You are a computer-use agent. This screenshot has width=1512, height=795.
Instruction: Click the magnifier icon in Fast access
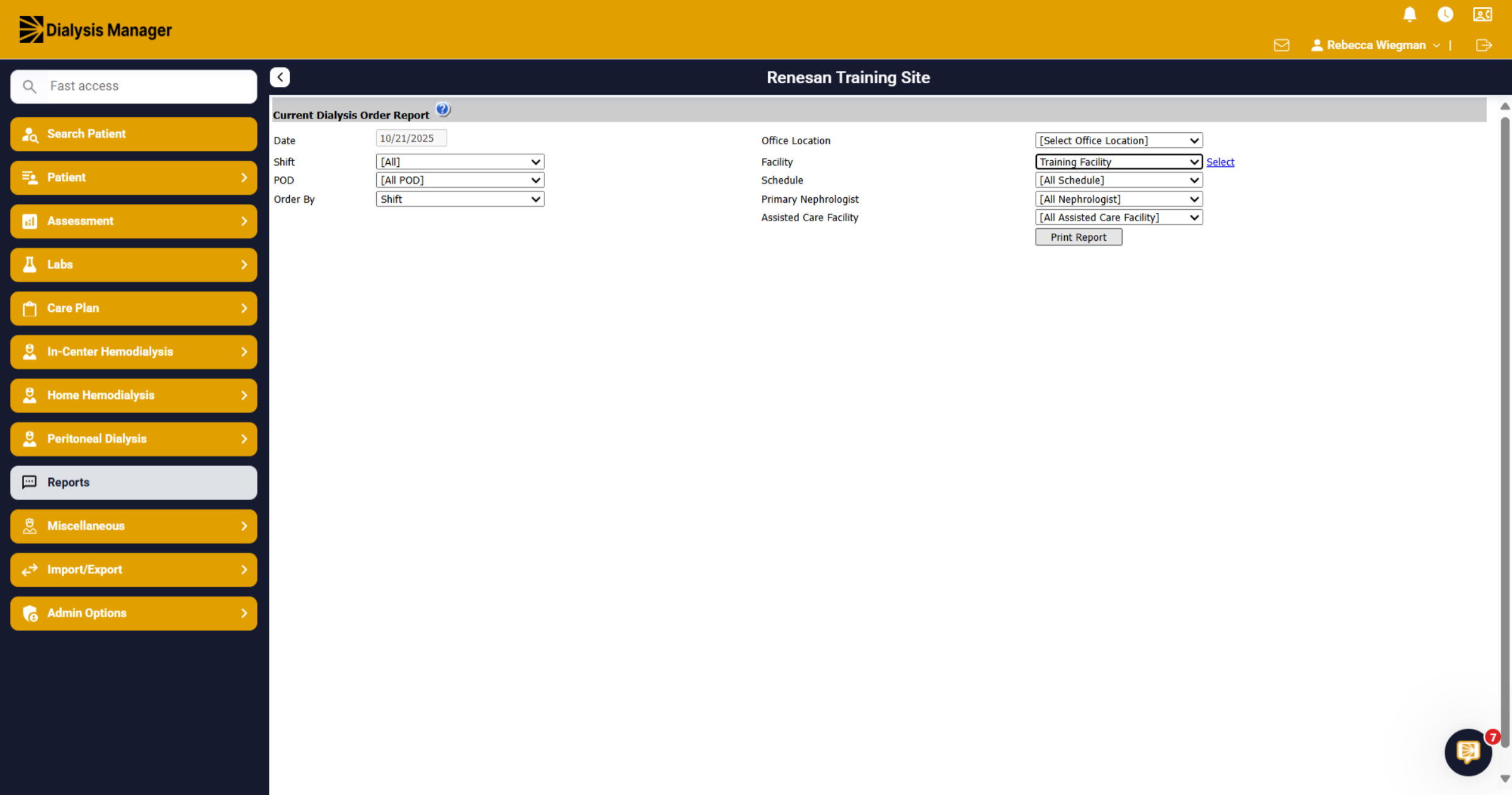pyautogui.click(x=30, y=86)
